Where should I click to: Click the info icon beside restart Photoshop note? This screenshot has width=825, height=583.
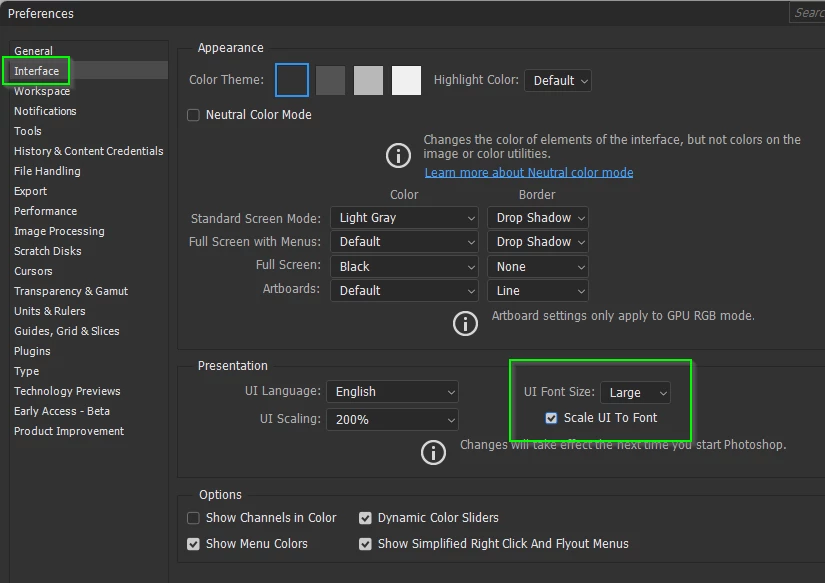433,453
